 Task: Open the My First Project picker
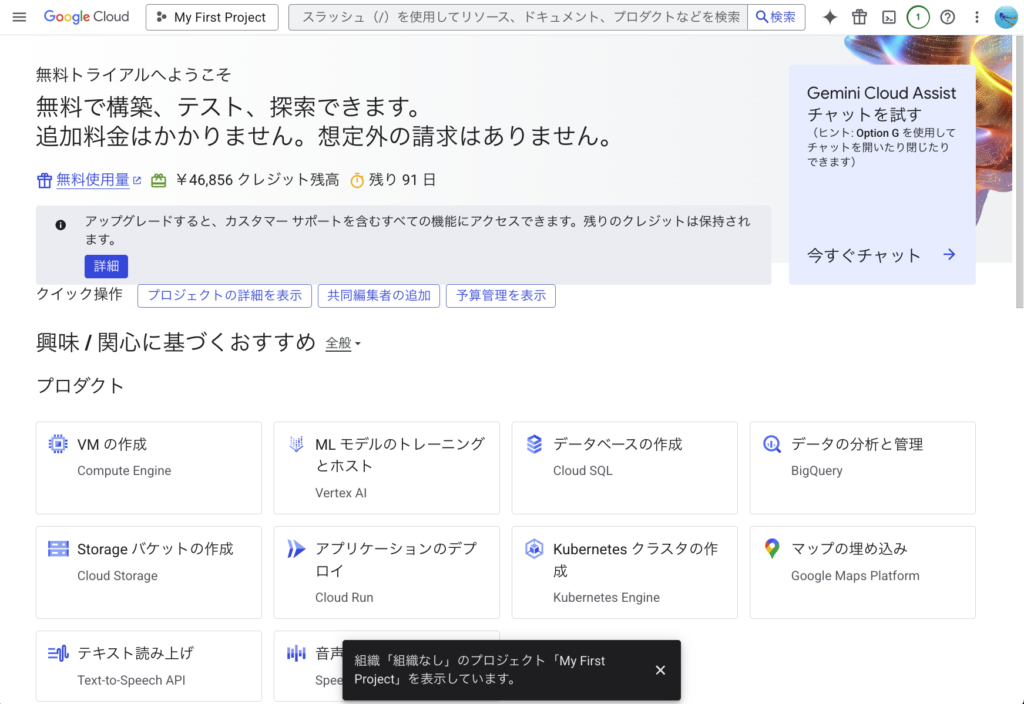click(211, 17)
